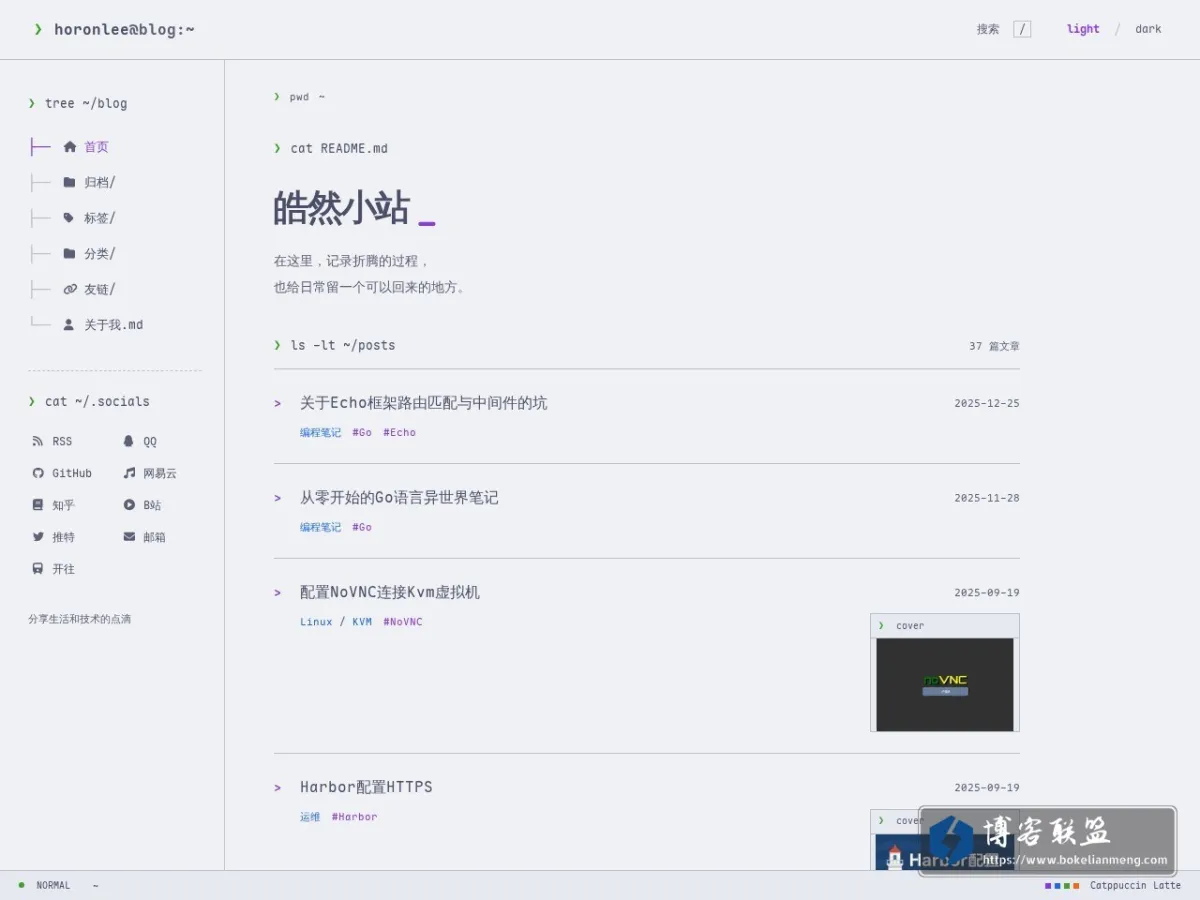The image size is (1200, 900).
Task: Open the RSS social link
Action: (x=52, y=441)
